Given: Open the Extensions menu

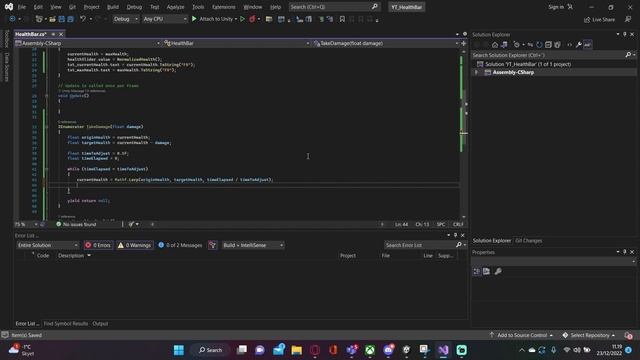Looking at the screenshot, I should coord(223,7).
